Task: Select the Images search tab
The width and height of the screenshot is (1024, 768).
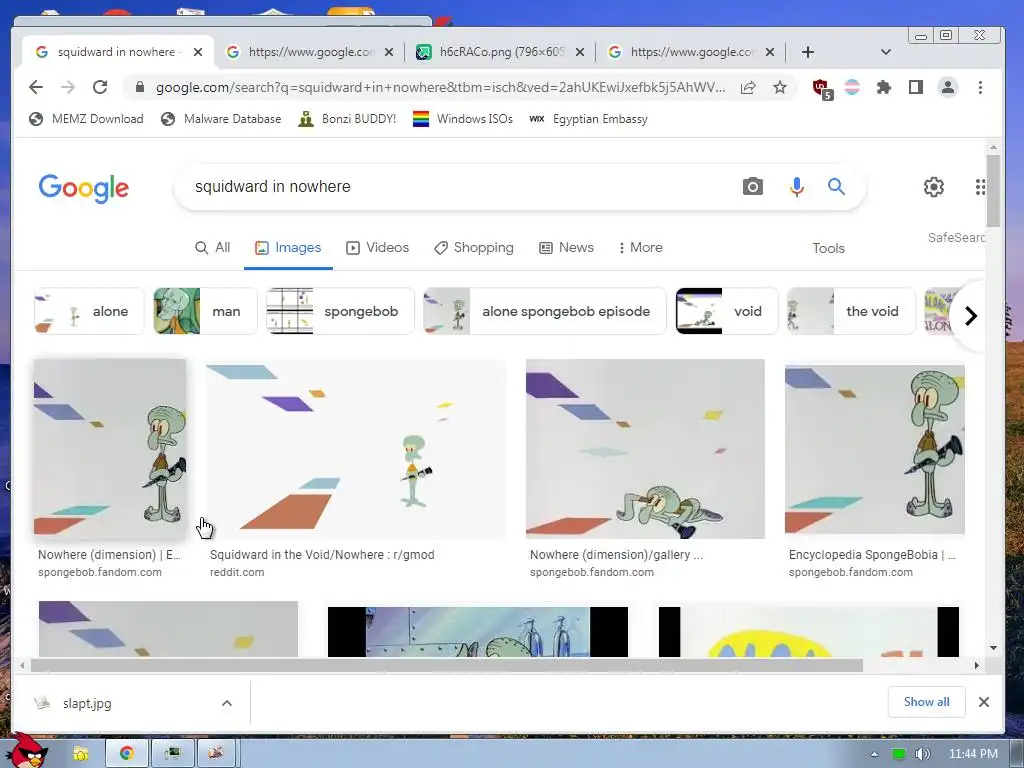Action: click(x=288, y=248)
